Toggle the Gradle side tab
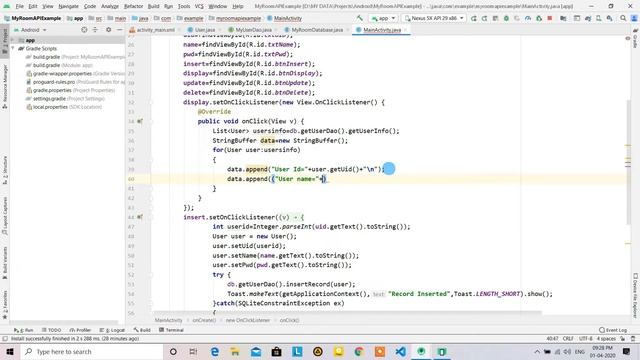The height and width of the screenshot is (360, 640). coord(635,38)
